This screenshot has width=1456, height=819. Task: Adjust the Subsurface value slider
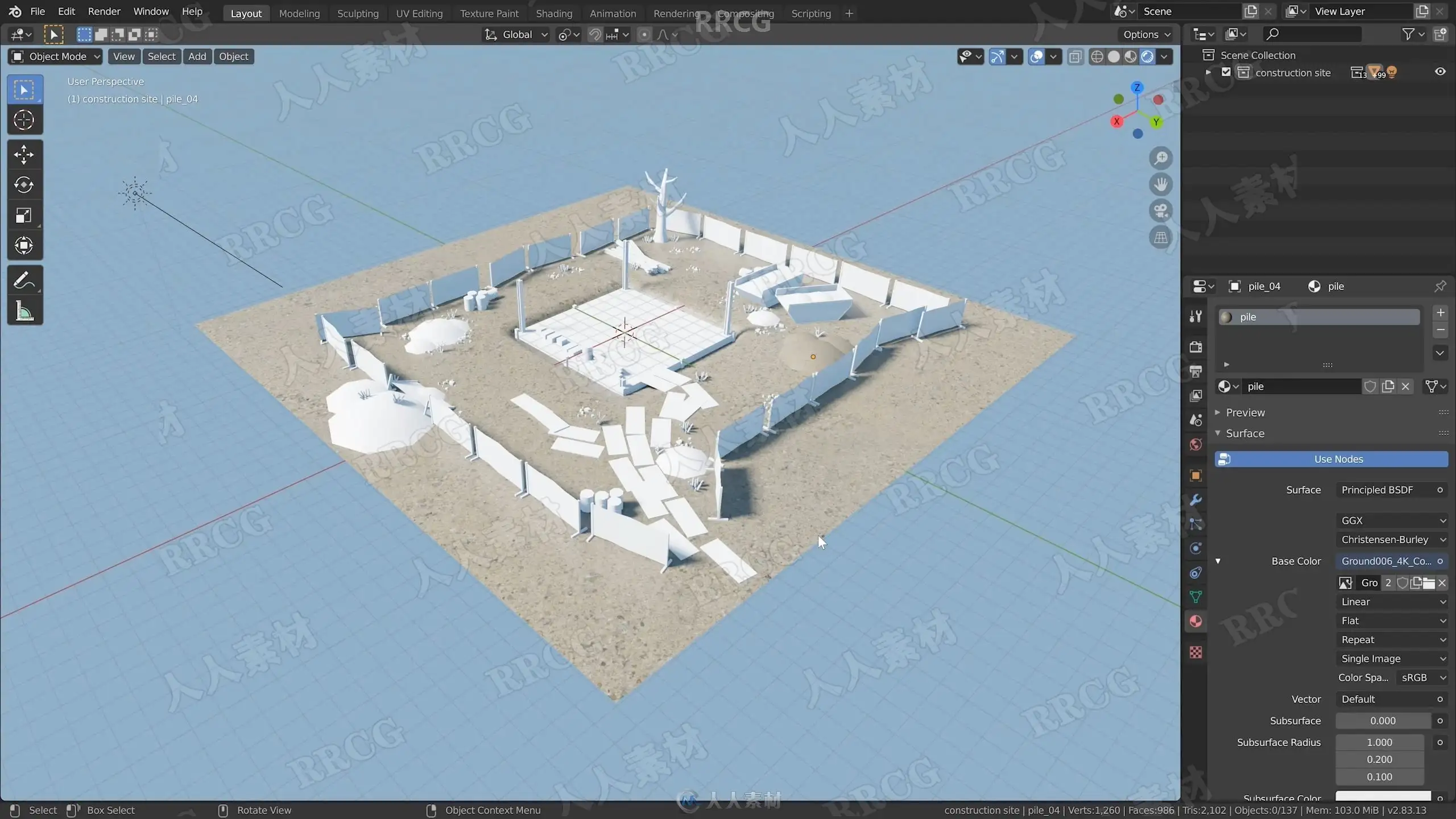[1383, 721]
